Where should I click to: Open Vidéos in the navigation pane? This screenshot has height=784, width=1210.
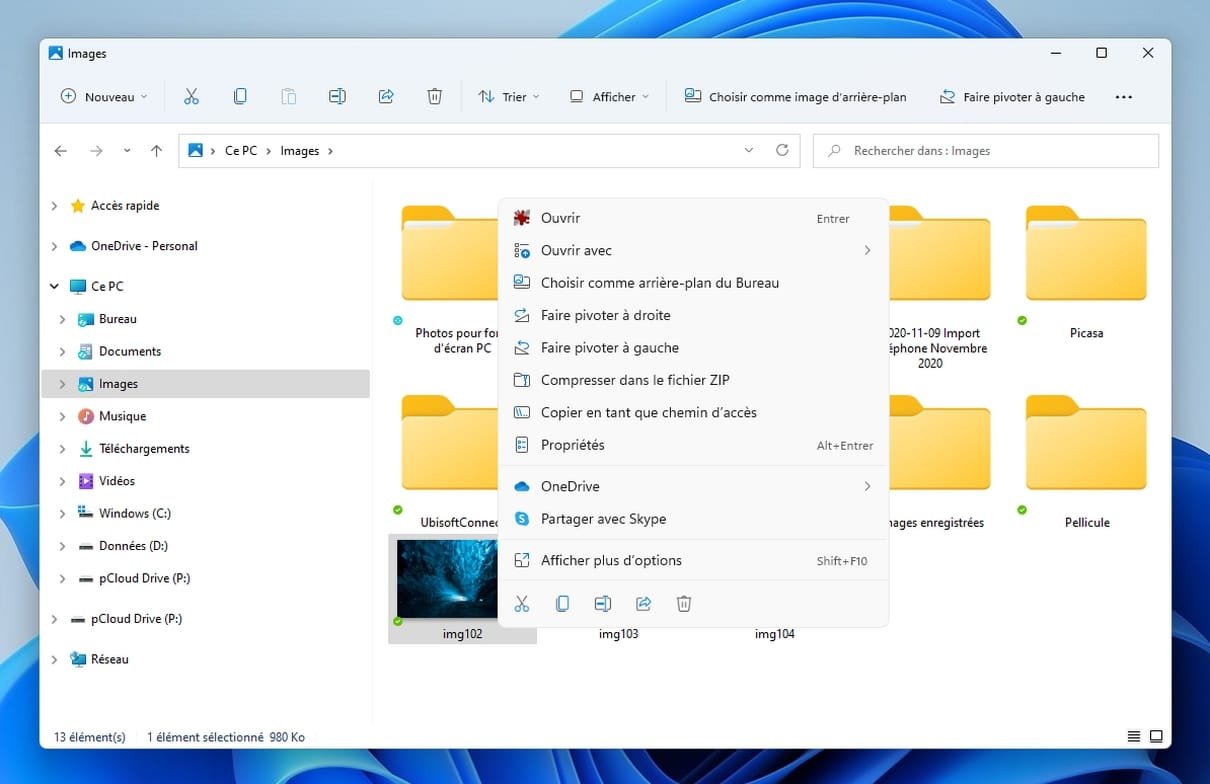click(x=117, y=481)
